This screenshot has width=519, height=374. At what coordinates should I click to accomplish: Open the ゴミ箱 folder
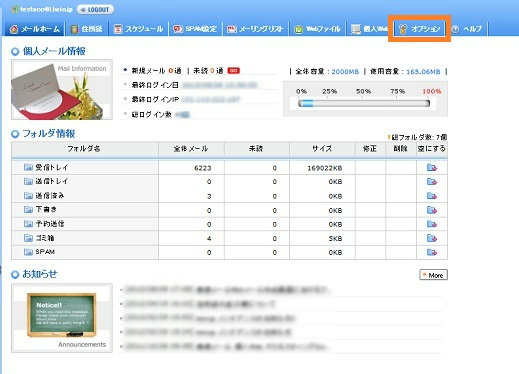pos(45,238)
